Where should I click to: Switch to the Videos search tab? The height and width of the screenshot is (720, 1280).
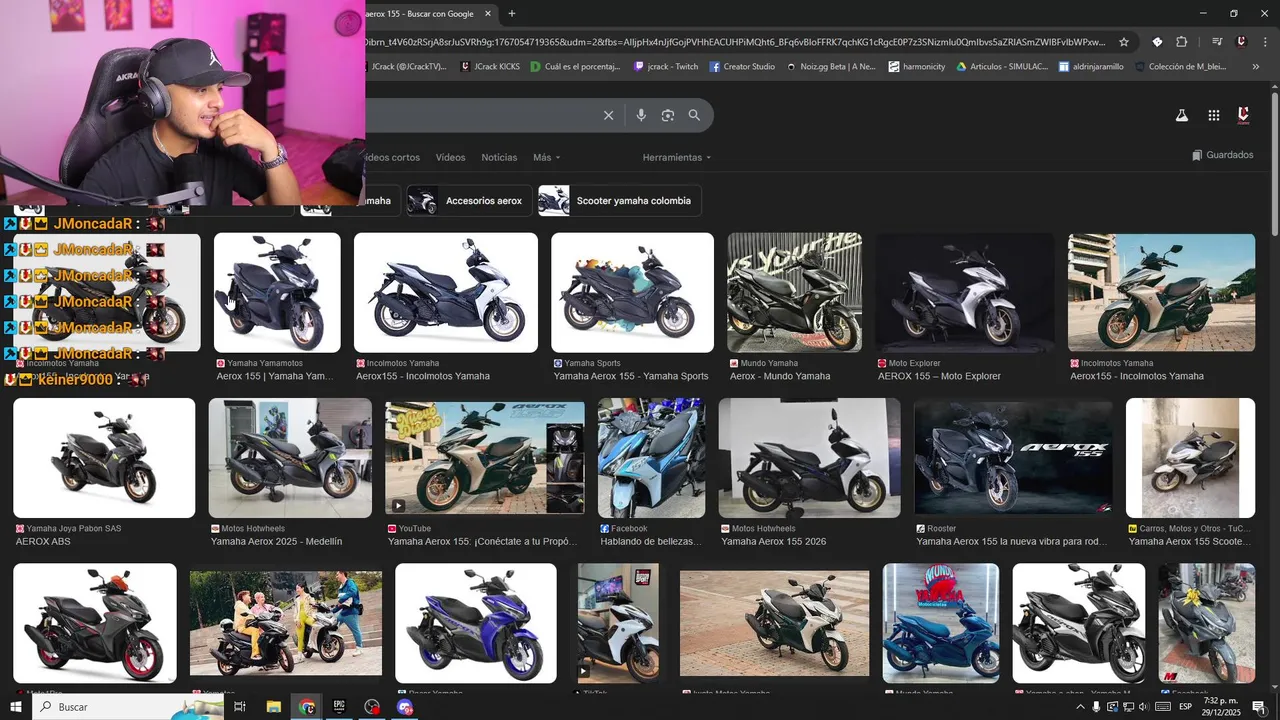(450, 157)
